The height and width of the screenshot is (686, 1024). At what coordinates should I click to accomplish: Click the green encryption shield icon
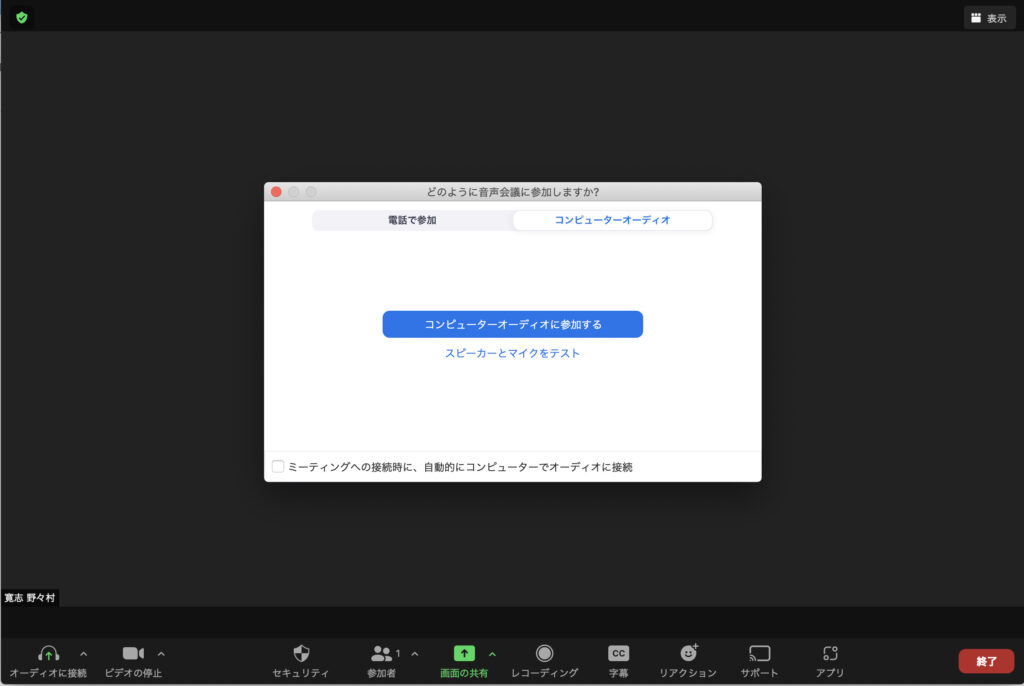click(x=22, y=18)
